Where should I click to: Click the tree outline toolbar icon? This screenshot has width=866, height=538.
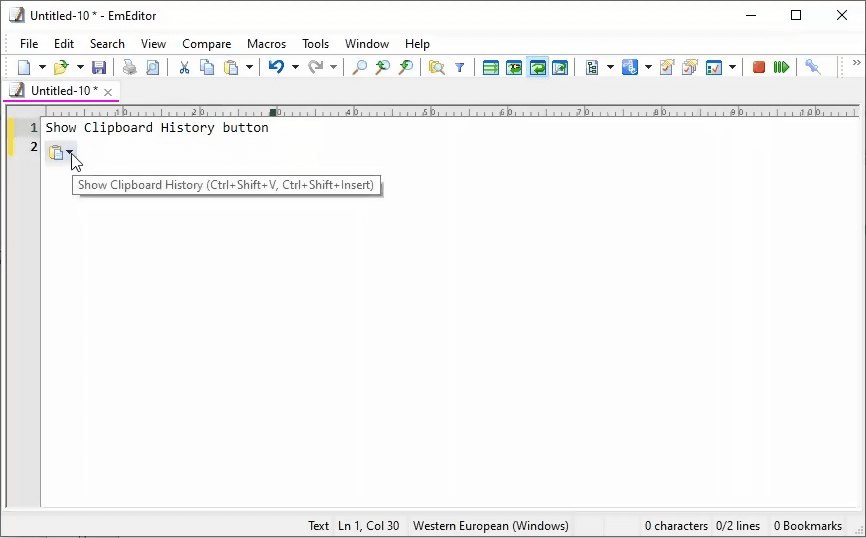pos(592,67)
